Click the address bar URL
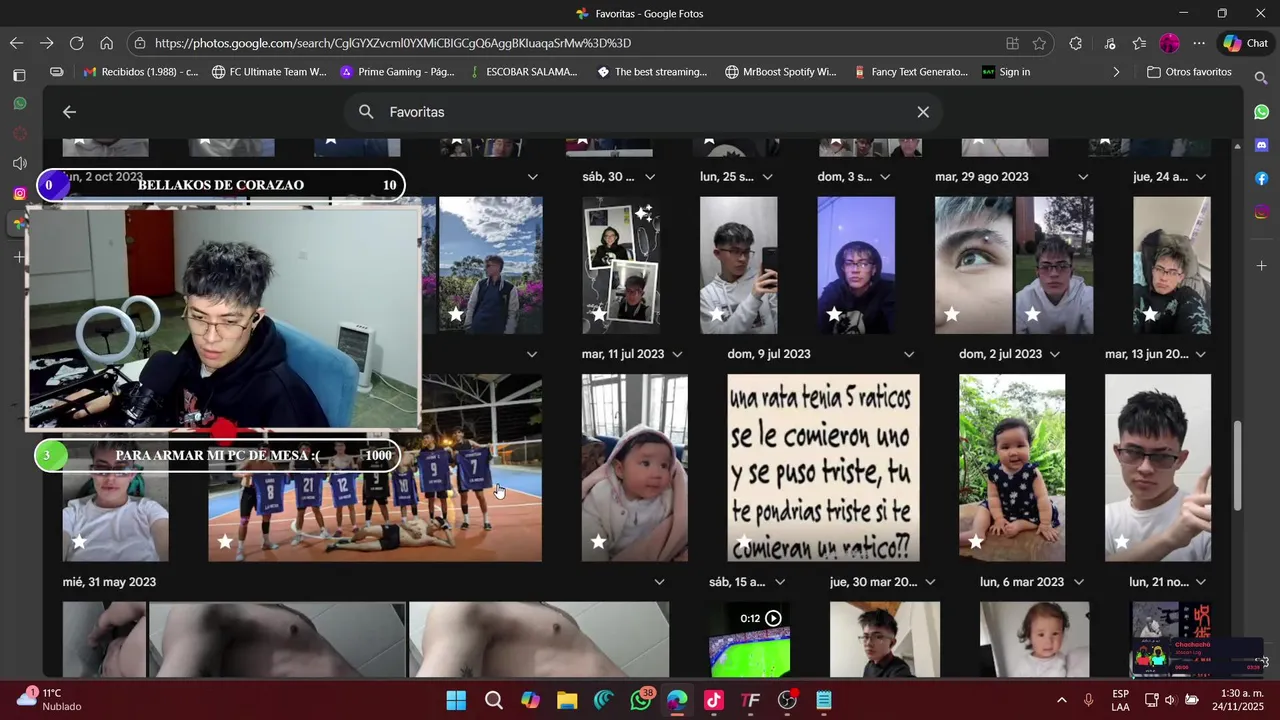This screenshot has width=1280, height=720. pyautogui.click(x=393, y=43)
